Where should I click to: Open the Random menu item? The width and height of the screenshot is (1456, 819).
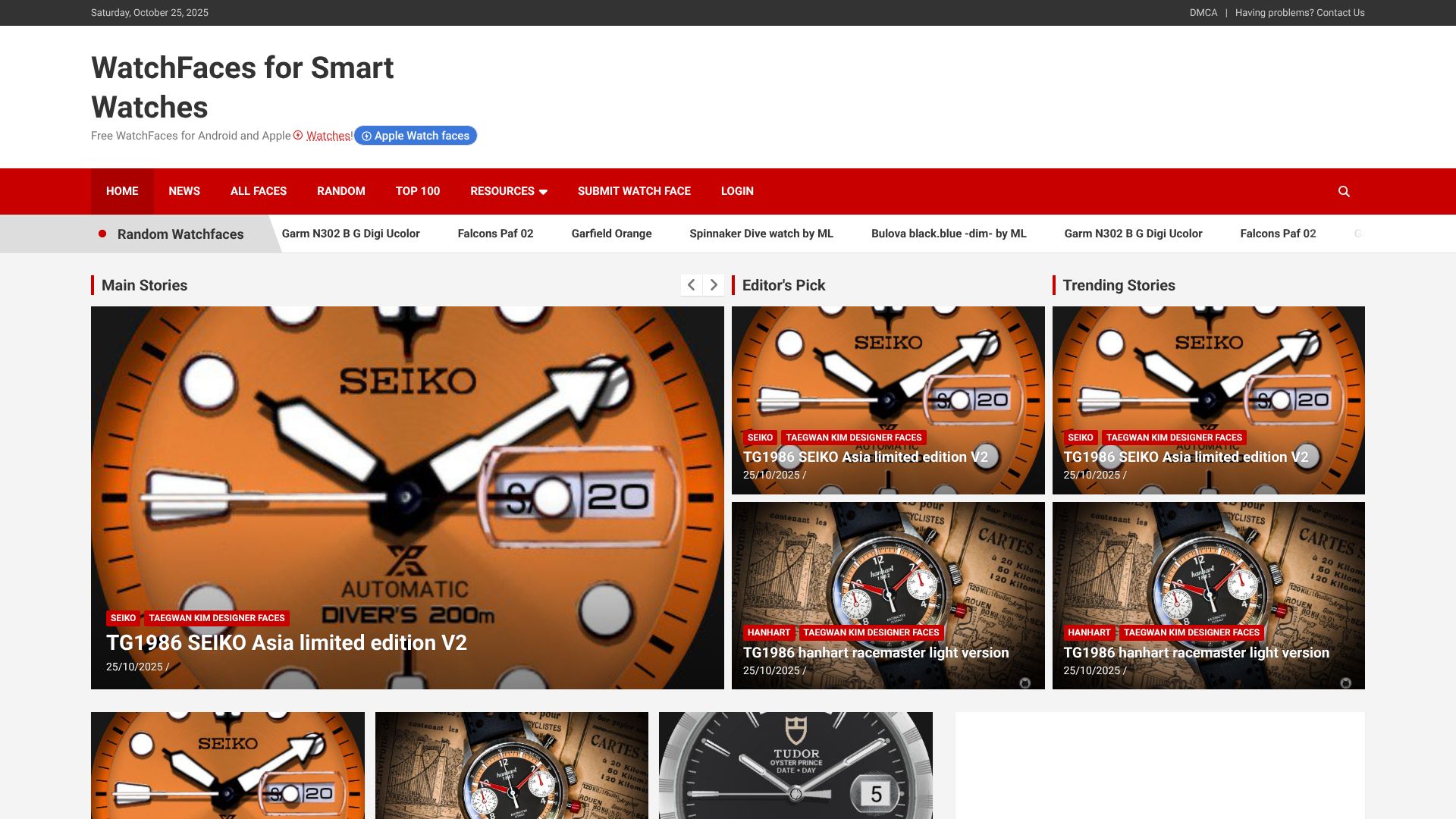point(341,191)
